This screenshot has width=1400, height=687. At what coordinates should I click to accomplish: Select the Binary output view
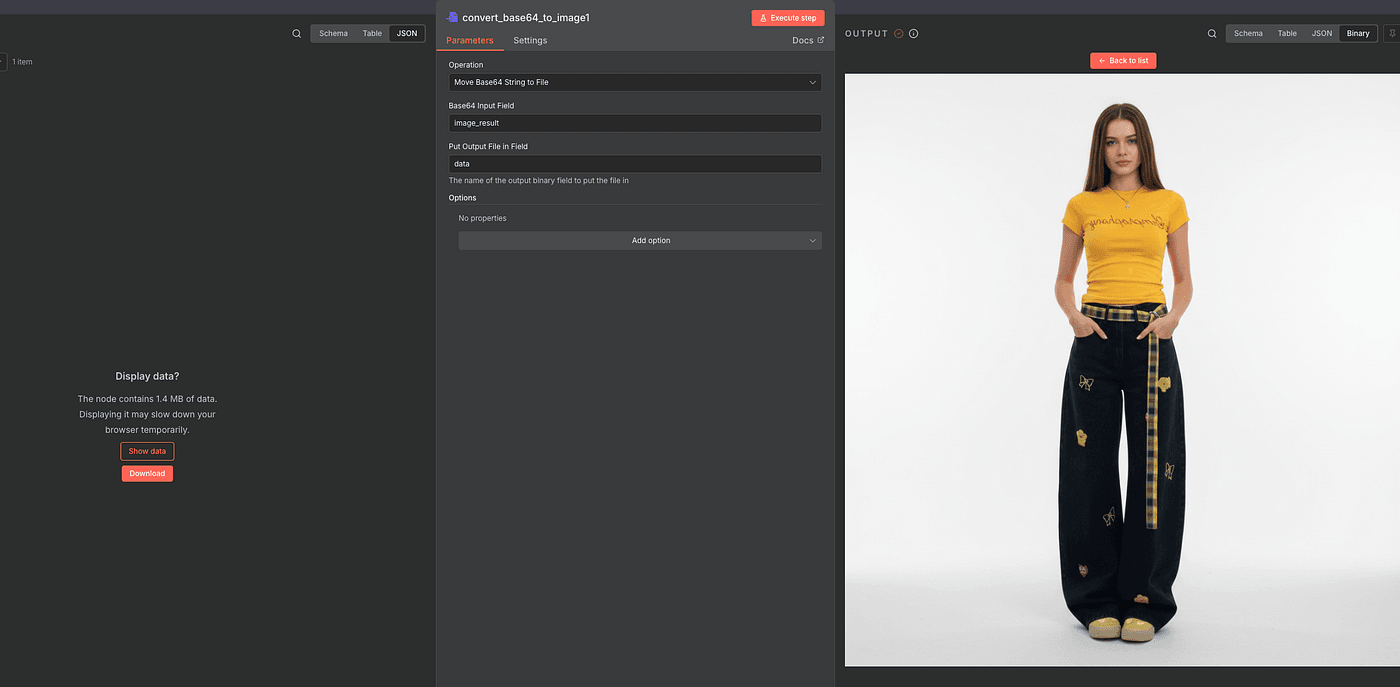[1358, 33]
